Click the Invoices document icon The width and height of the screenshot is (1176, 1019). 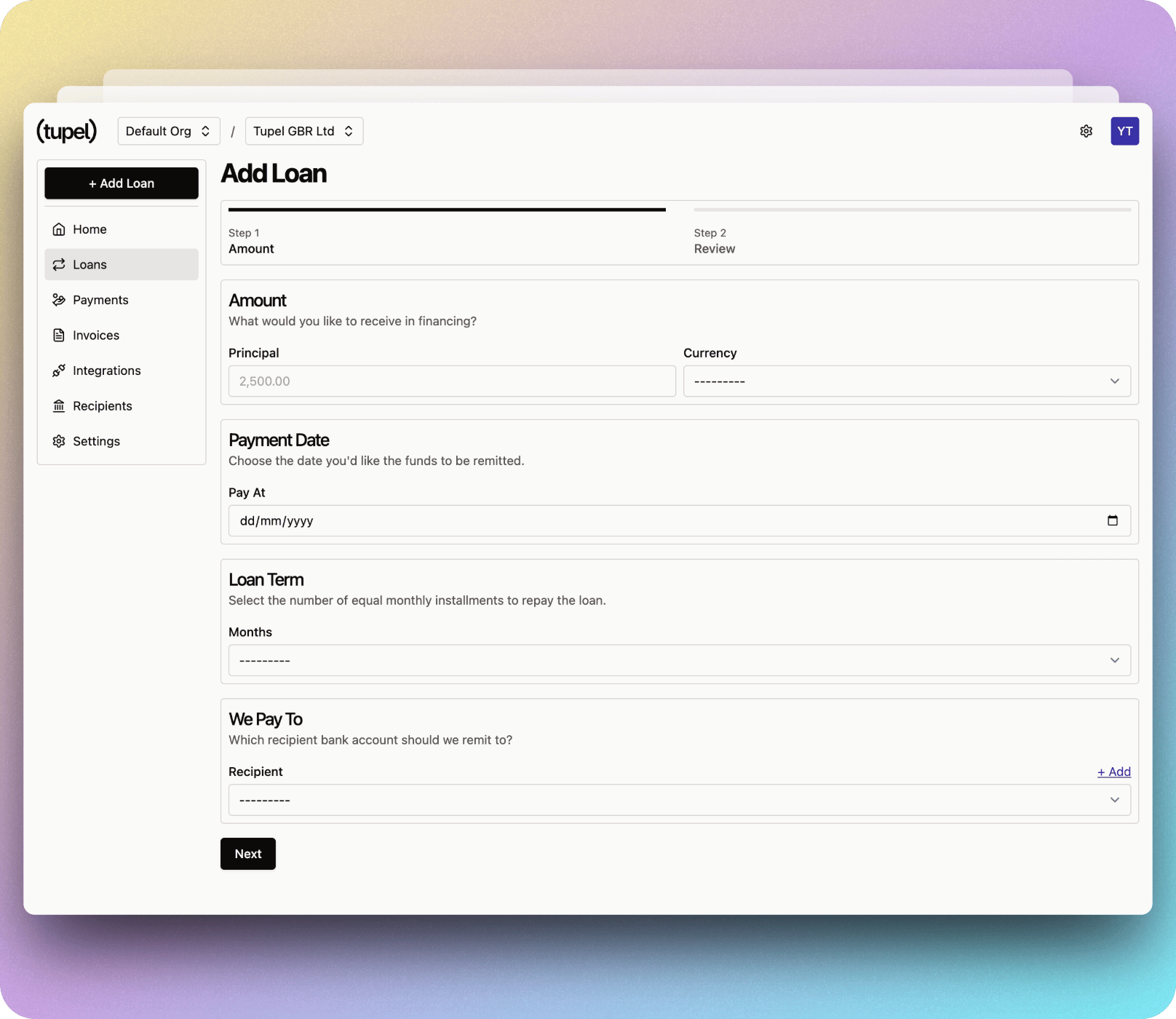click(59, 336)
